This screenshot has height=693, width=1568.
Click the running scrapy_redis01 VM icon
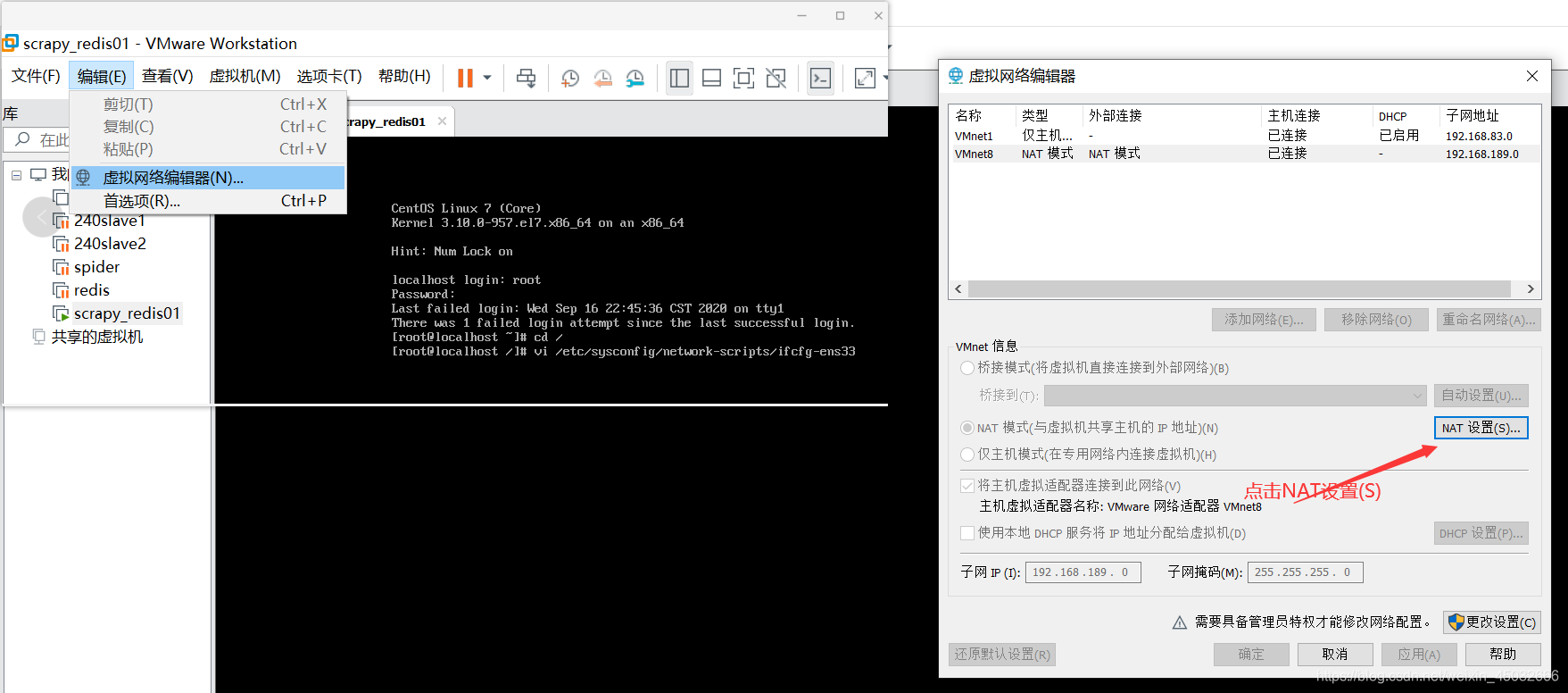point(61,313)
